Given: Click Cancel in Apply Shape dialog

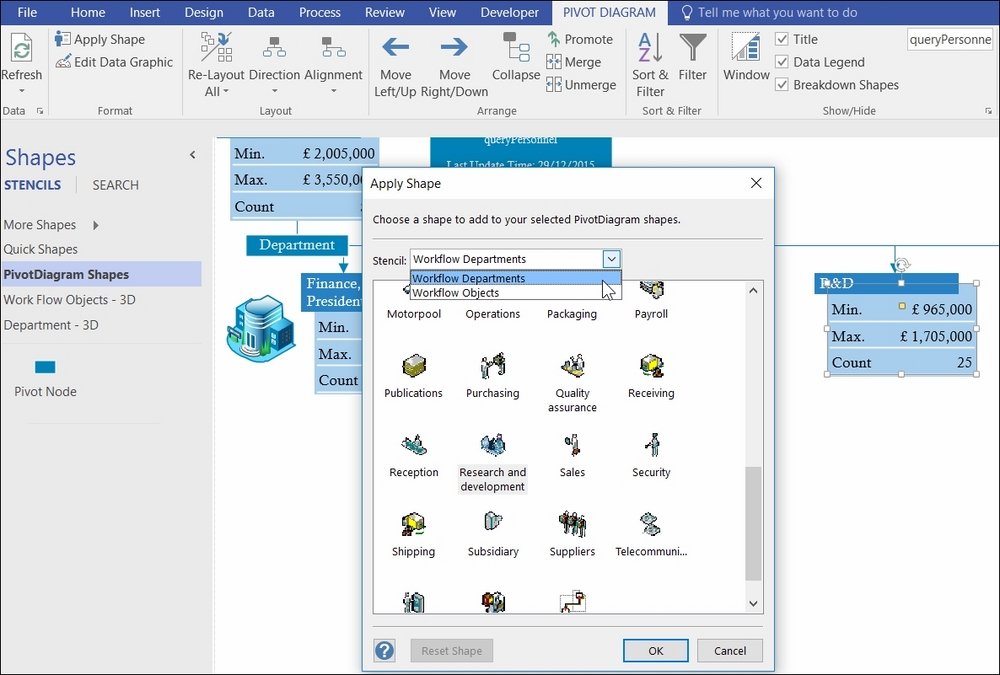Looking at the screenshot, I should [x=730, y=651].
